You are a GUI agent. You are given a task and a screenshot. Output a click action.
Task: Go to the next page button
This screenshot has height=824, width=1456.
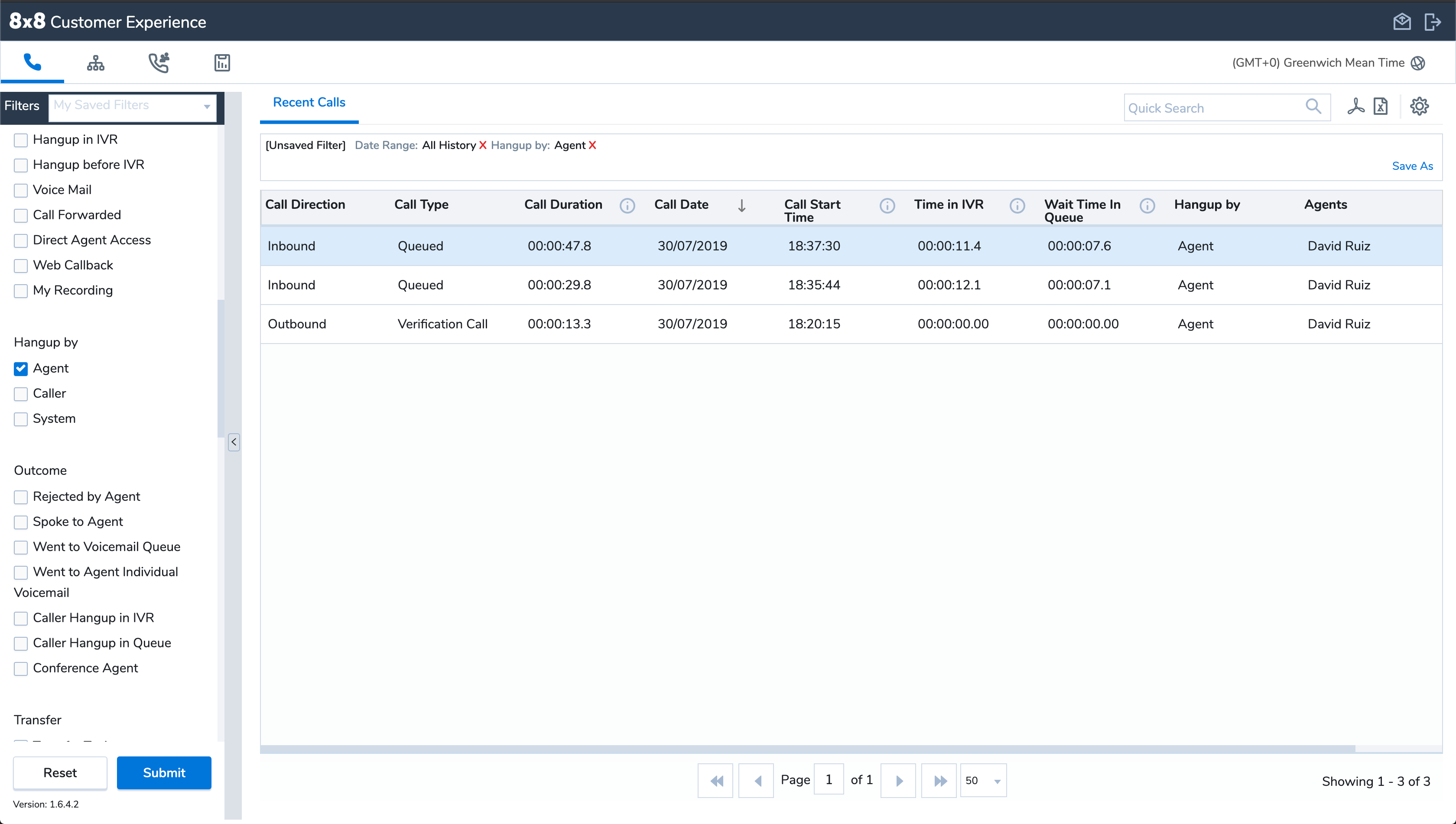click(898, 780)
